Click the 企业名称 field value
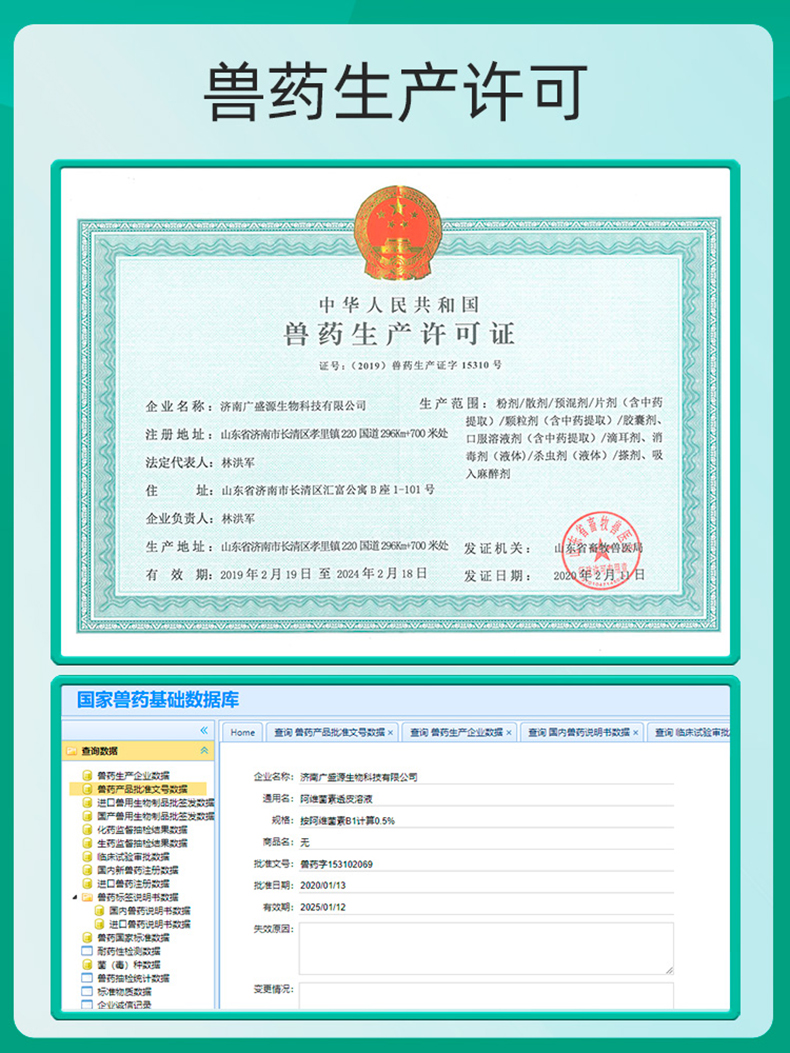790x1053 pixels. [x=486, y=777]
